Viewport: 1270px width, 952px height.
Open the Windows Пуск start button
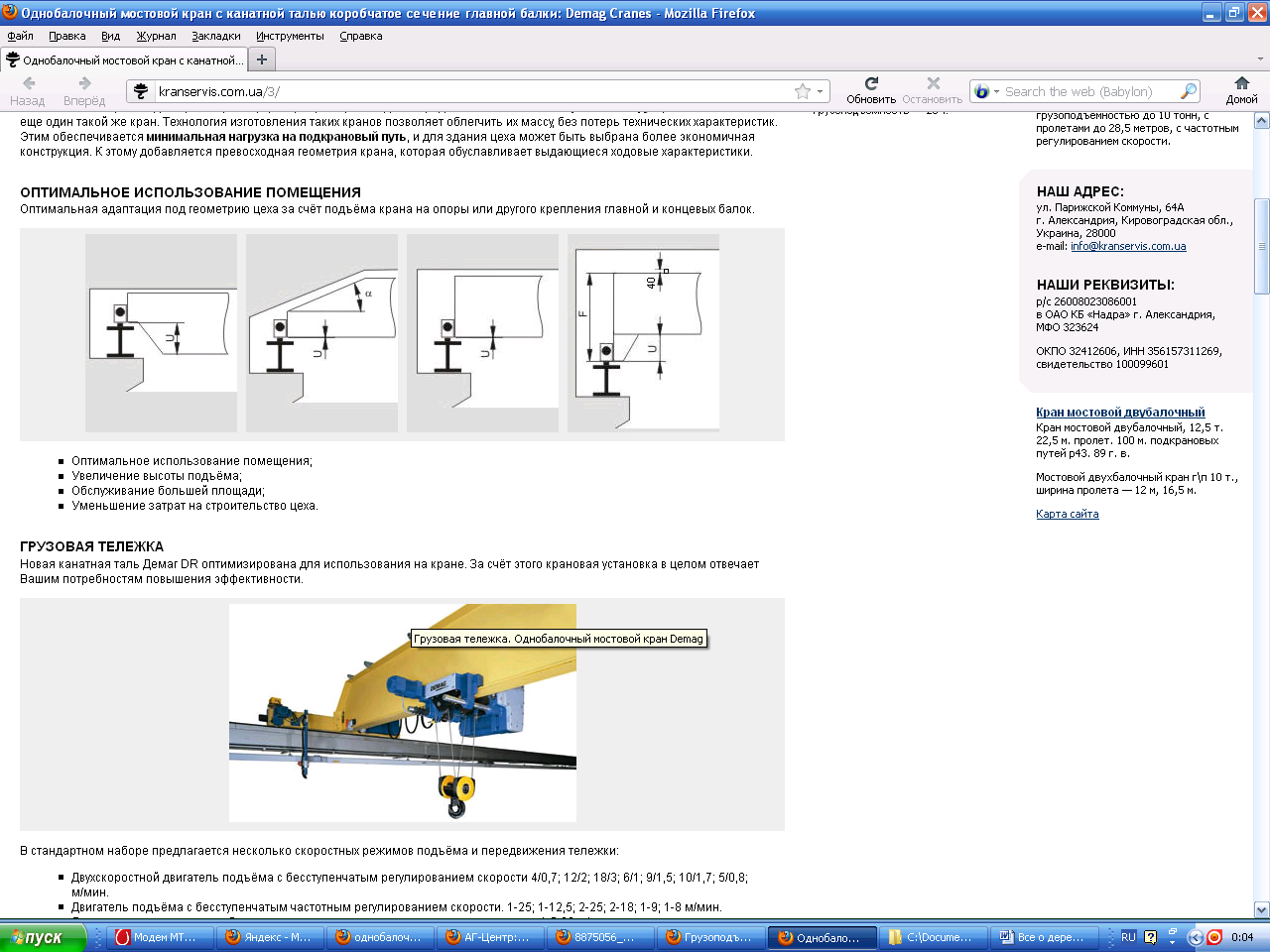coord(43,937)
